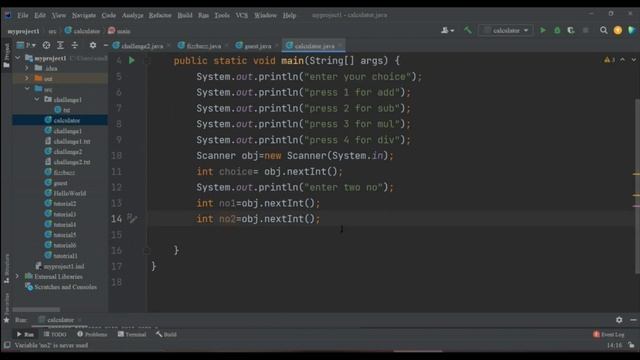
Task: Go to previous highlighted error arrow
Action: click(x=622, y=60)
